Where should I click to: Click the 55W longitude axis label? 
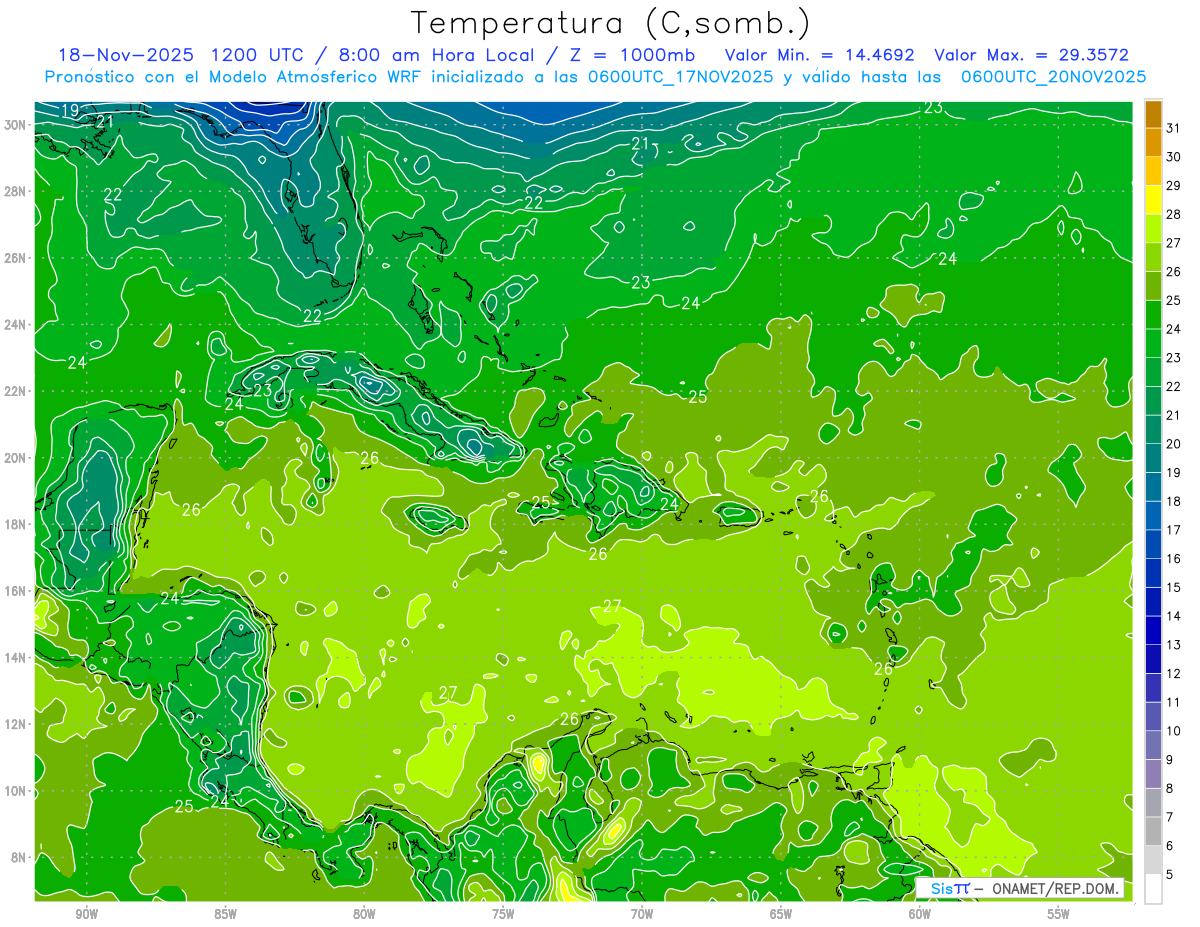pos(1059,914)
